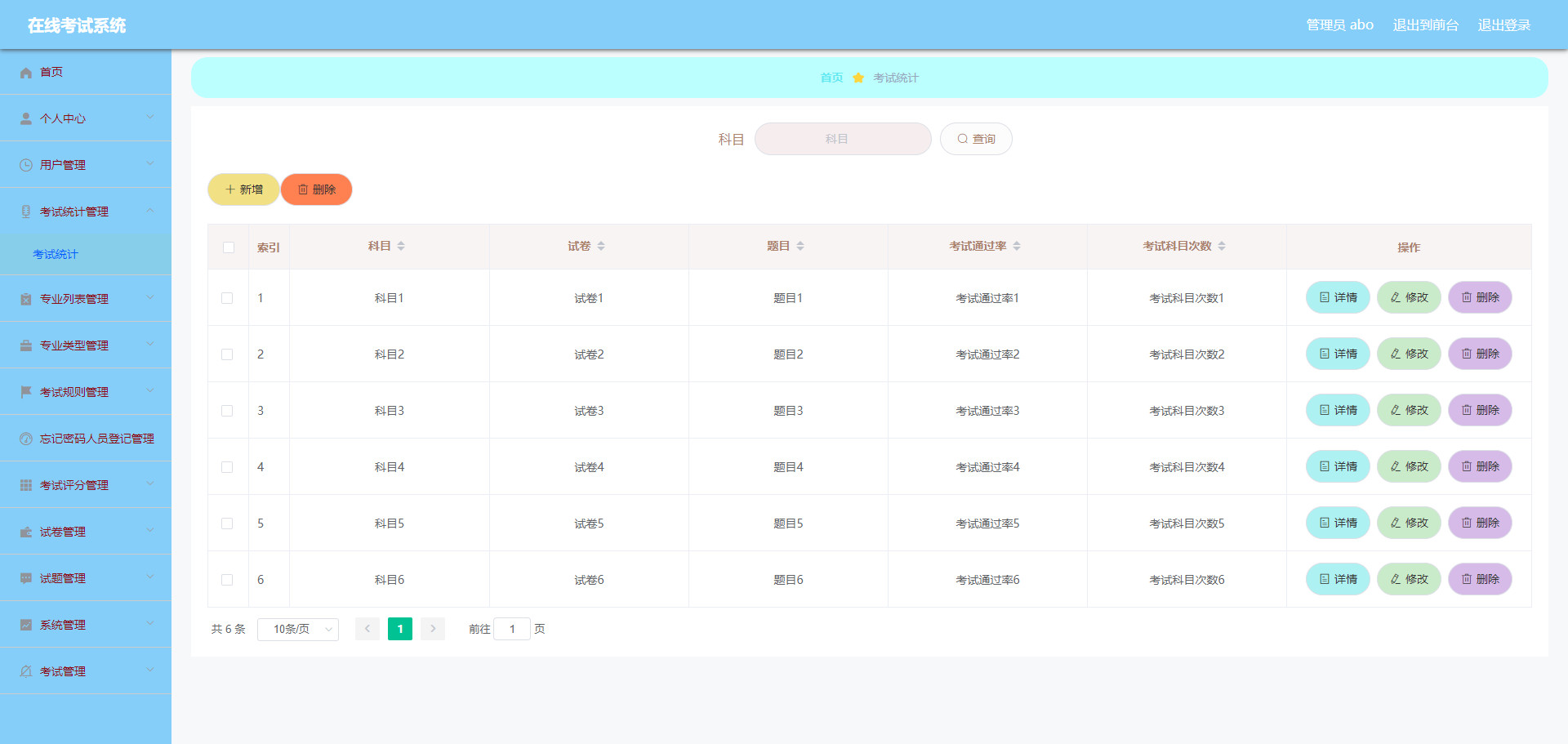Click the 前往 page number input

pos(512,629)
